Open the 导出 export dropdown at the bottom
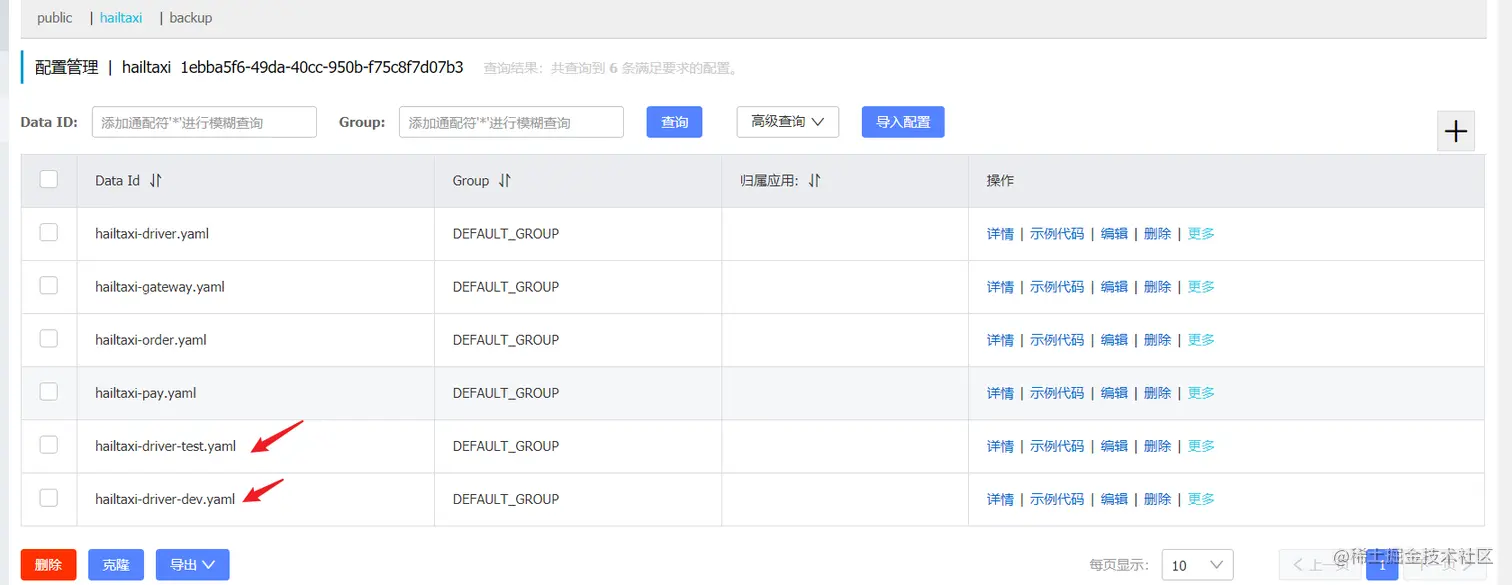Viewport: 1512px width, 585px height. [192, 564]
